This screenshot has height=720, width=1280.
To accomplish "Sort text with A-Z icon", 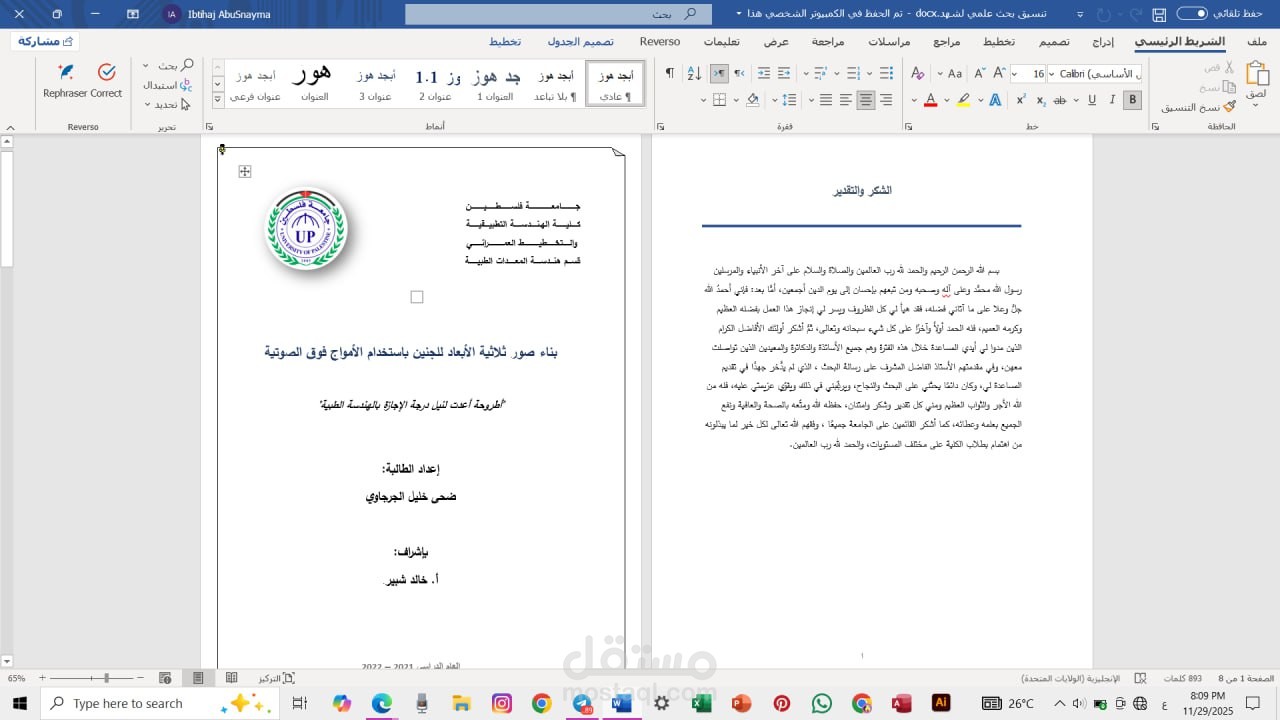I will click(694, 74).
